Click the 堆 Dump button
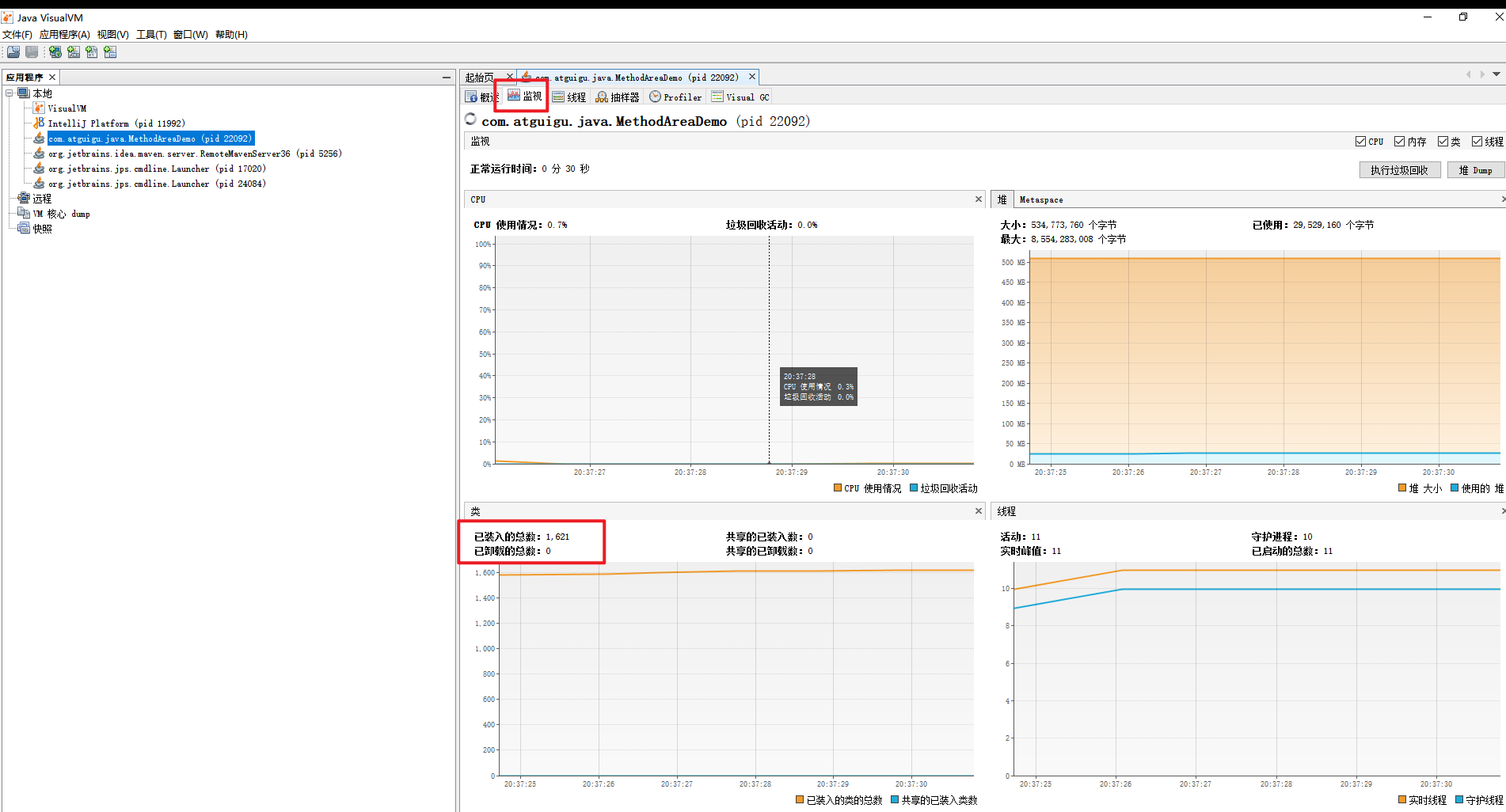Image resolution: width=1506 pixels, height=812 pixels. (1476, 170)
